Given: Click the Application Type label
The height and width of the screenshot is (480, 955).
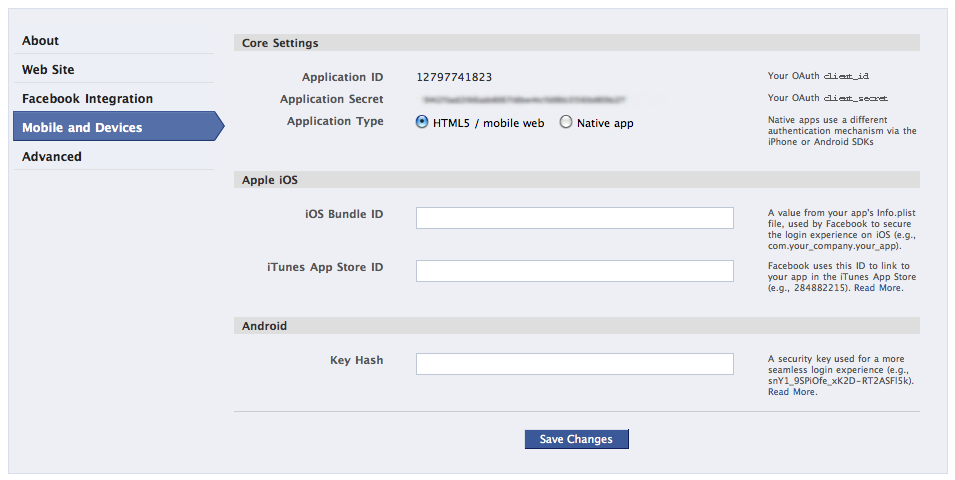Looking at the screenshot, I should (335, 121).
